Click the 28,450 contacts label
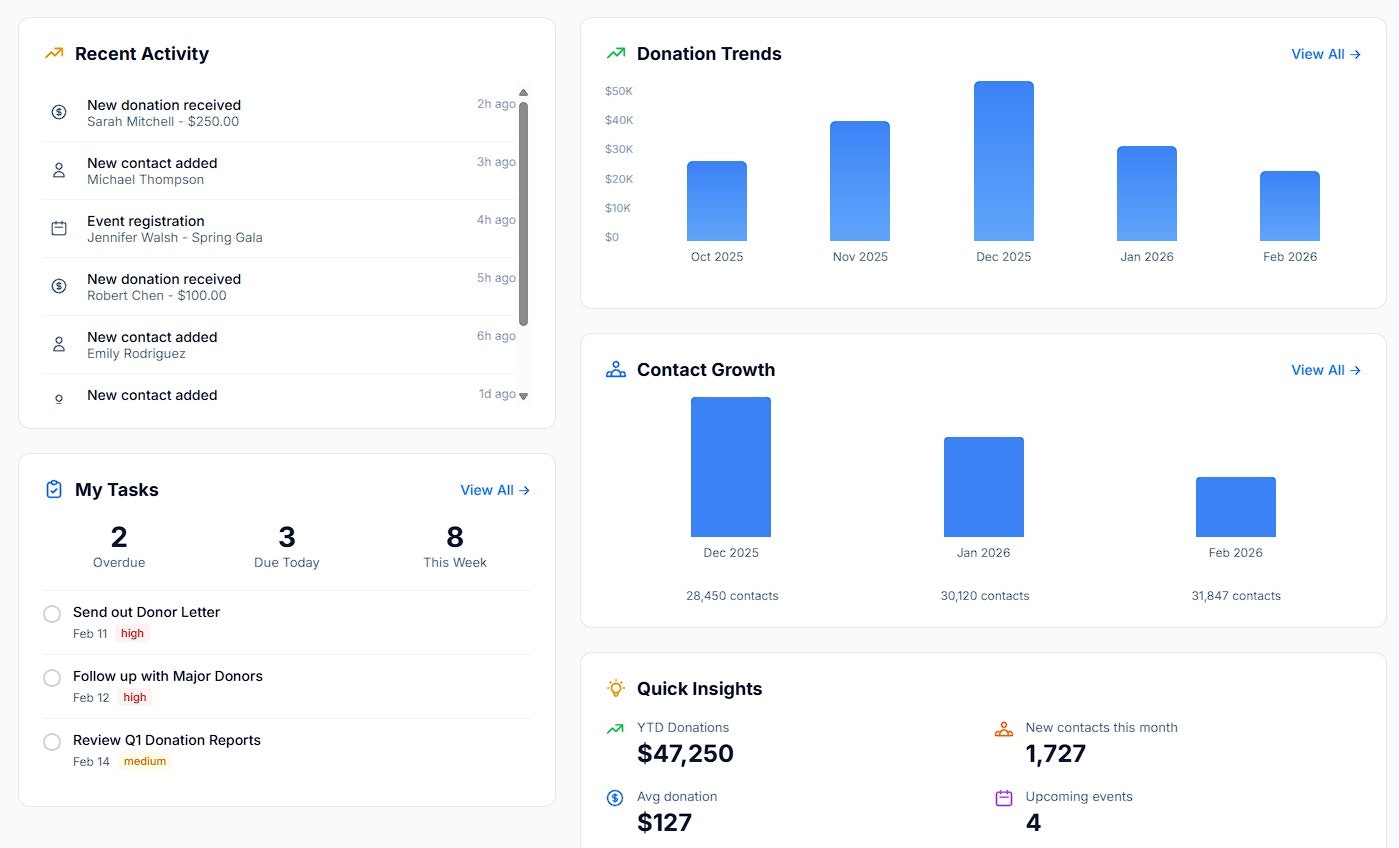The height and width of the screenshot is (848, 1399). click(x=732, y=596)
